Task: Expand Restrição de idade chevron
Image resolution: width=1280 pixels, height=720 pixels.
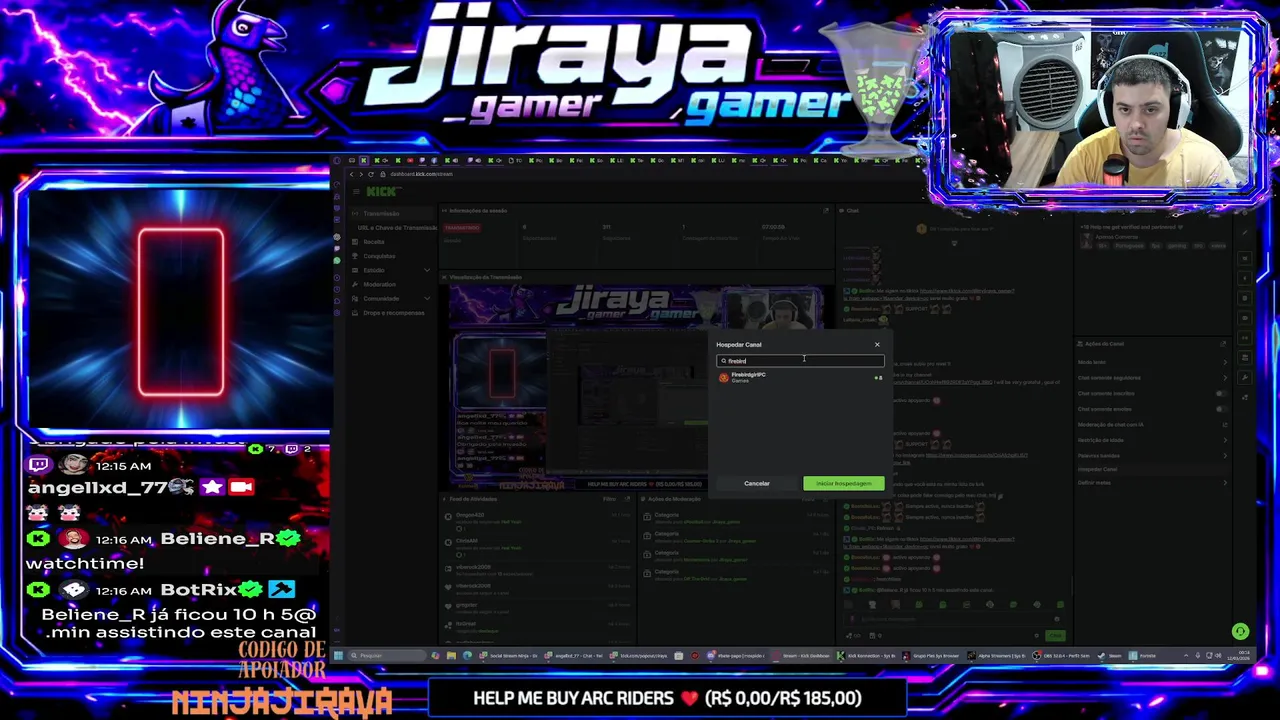Action: click(1225, 440)
